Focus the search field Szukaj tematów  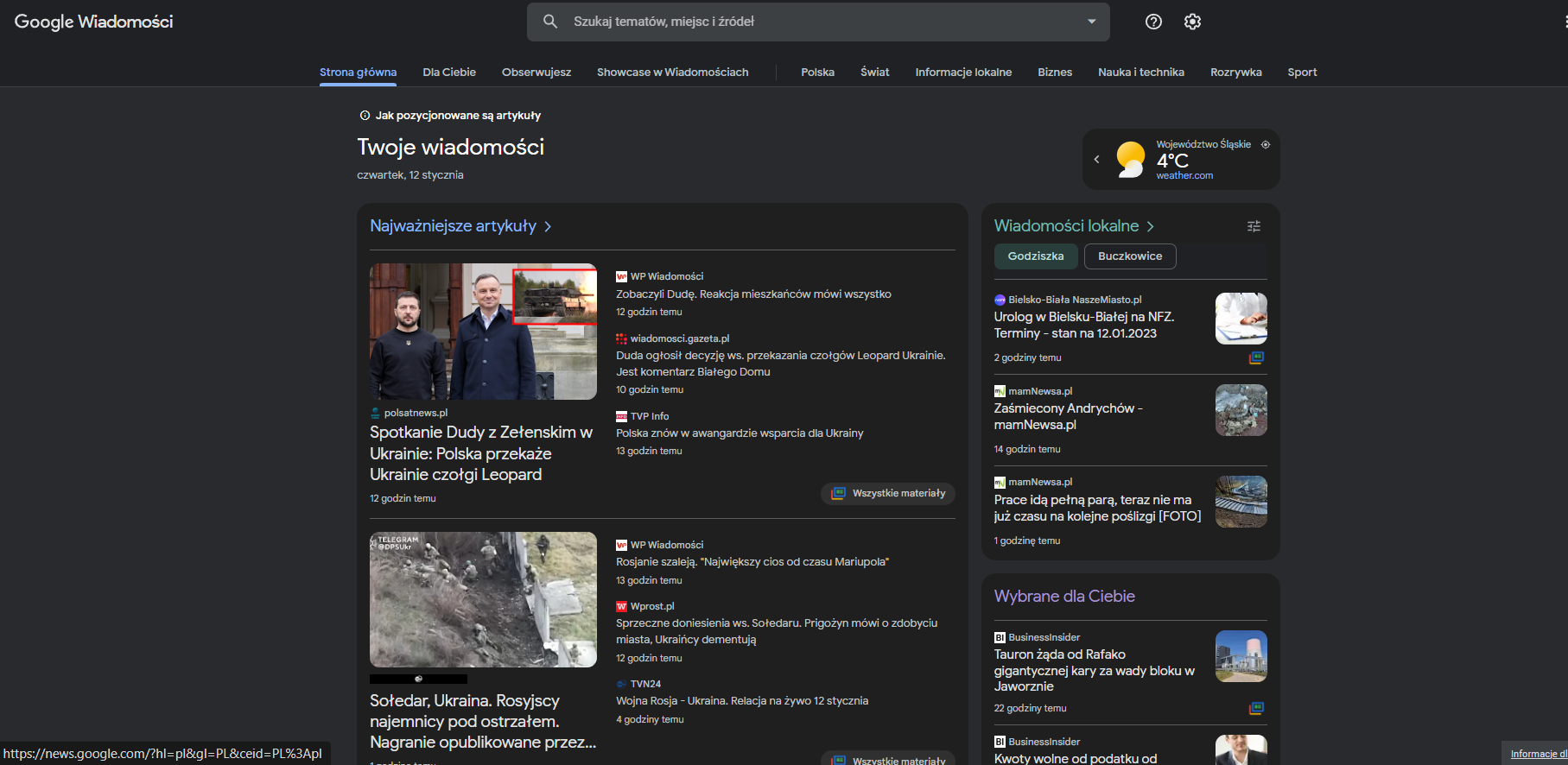click(x=818, y=22)
